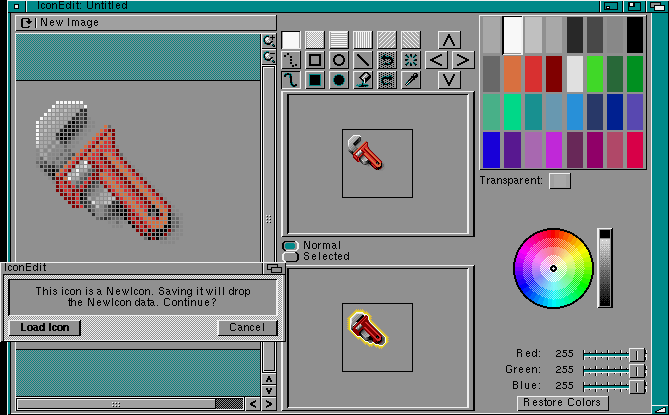Choose the hollow circle tool
The width and height of the screenshot is (669, 415).
pyautogui.click(x=339, y=60)
